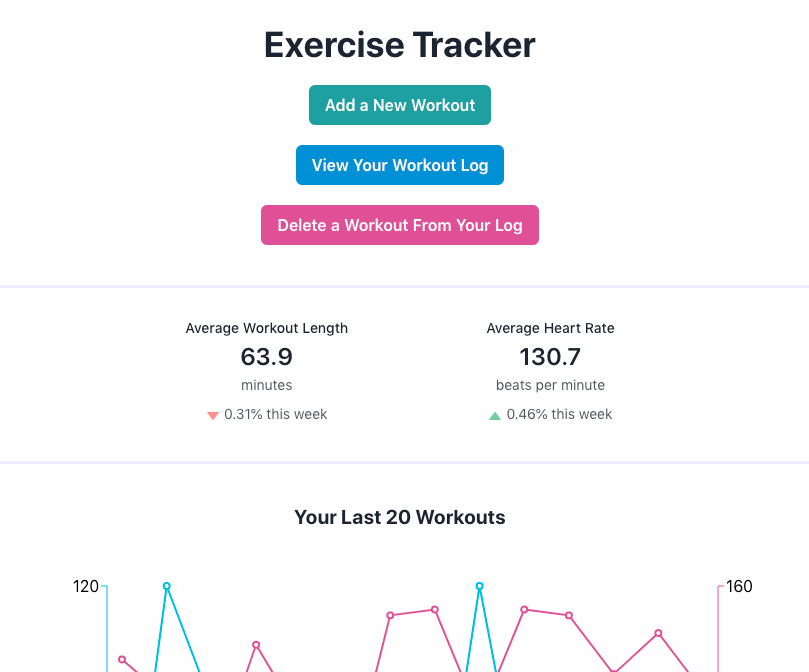Click the Average Workout Length value 63.9
This screenshot has width=809, height=672.
[x=266, y=356]
